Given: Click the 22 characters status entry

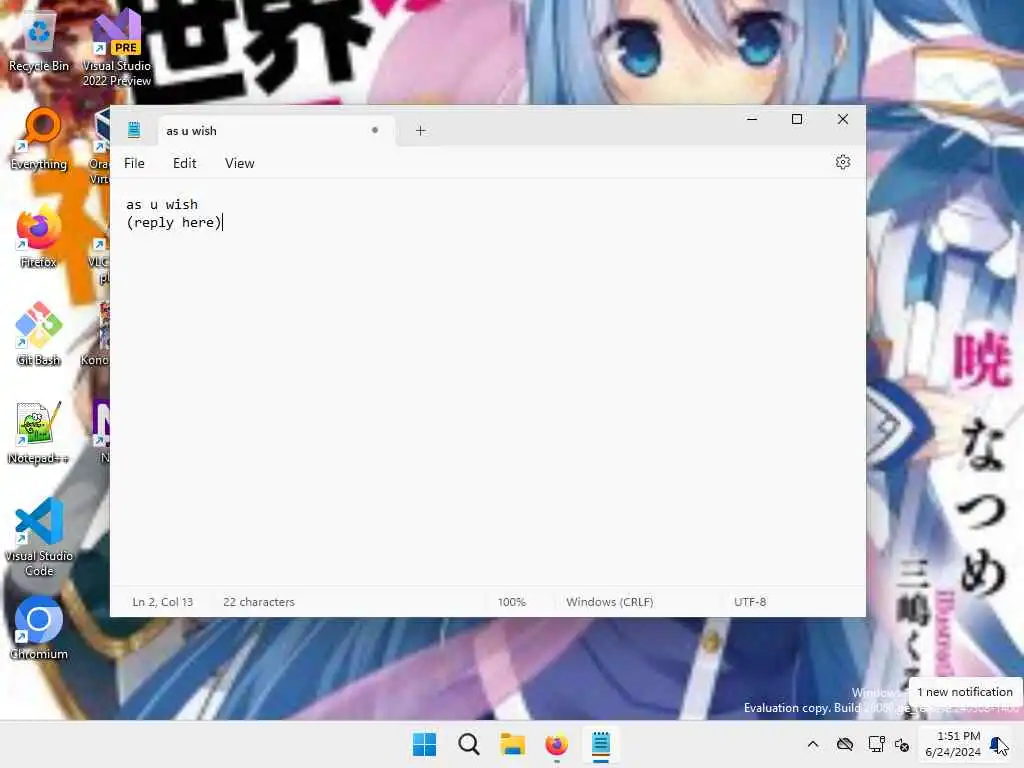Looking at the screenshot, I should click(x=259, y=601).
